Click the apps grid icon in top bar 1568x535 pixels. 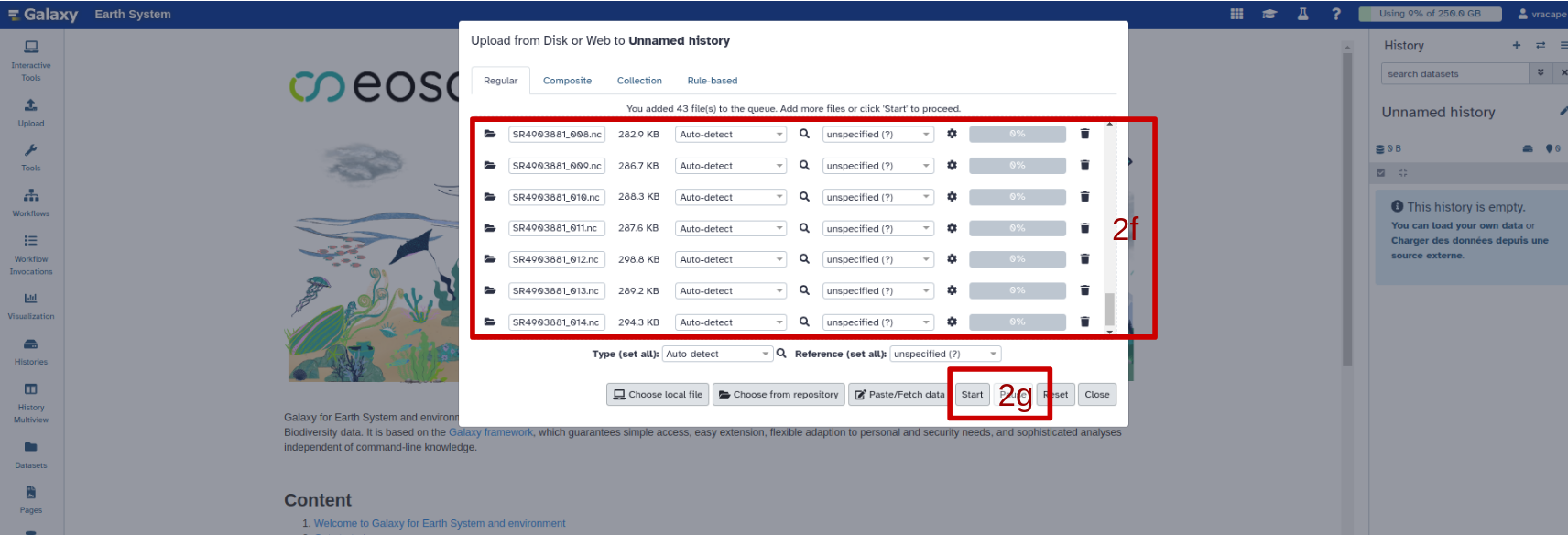(1236, 14)
